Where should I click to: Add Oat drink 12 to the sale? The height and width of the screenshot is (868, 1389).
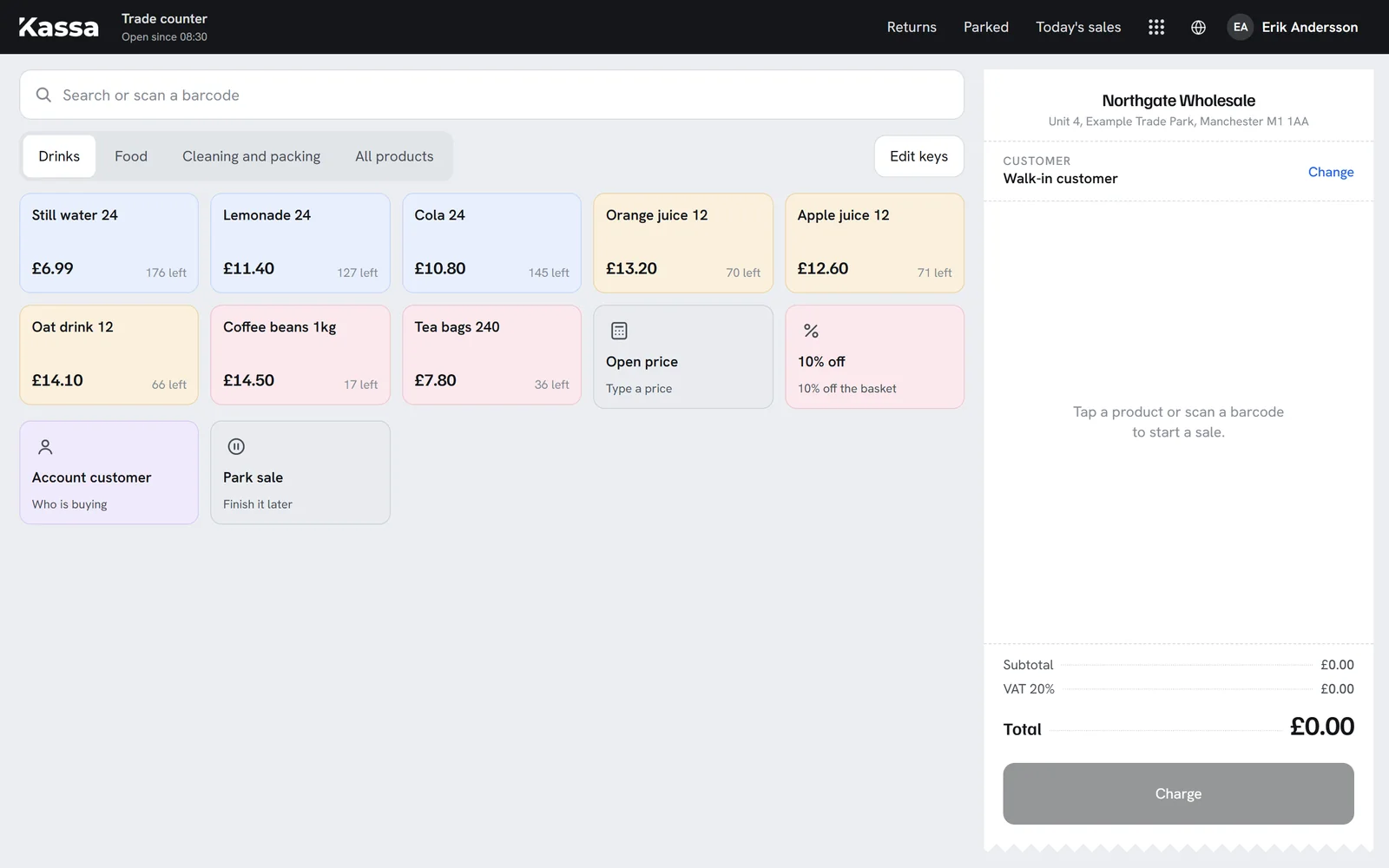109,355
